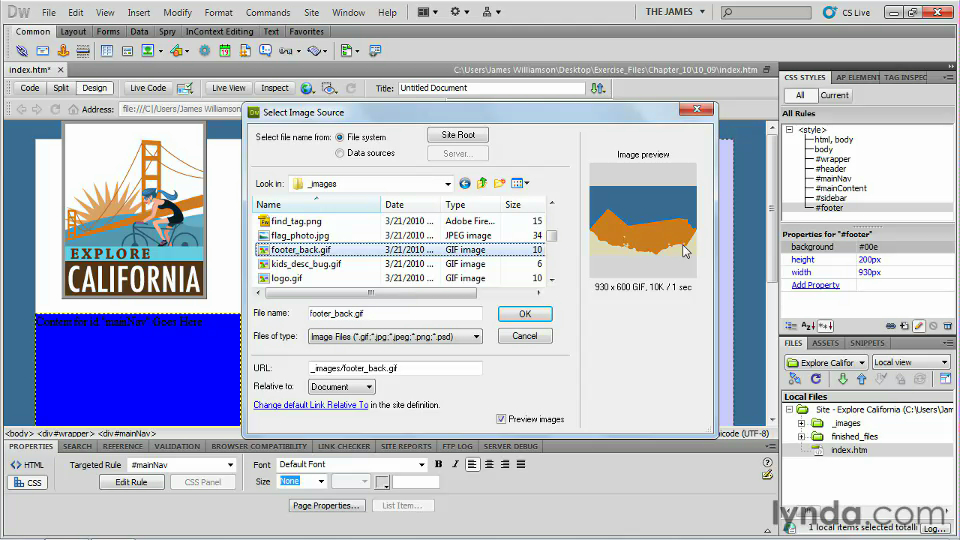The width and height of the screenshot is (960, 540).
Task: Click the Insert Table icon
Action: (107, 51)
